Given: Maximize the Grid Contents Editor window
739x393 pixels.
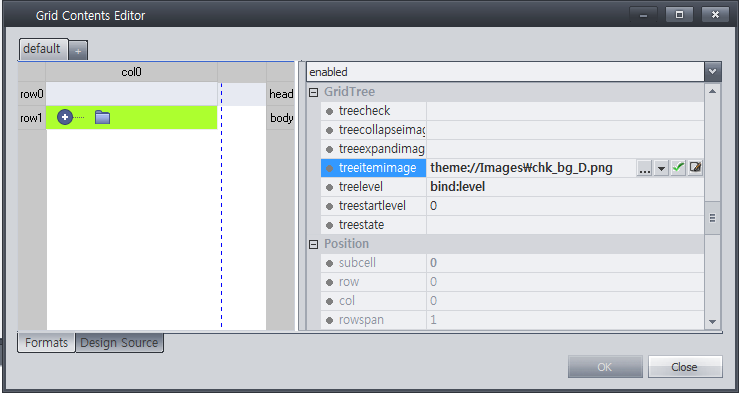Looking at the screenshot, I should pyautogui.click(x=679, y=15).
